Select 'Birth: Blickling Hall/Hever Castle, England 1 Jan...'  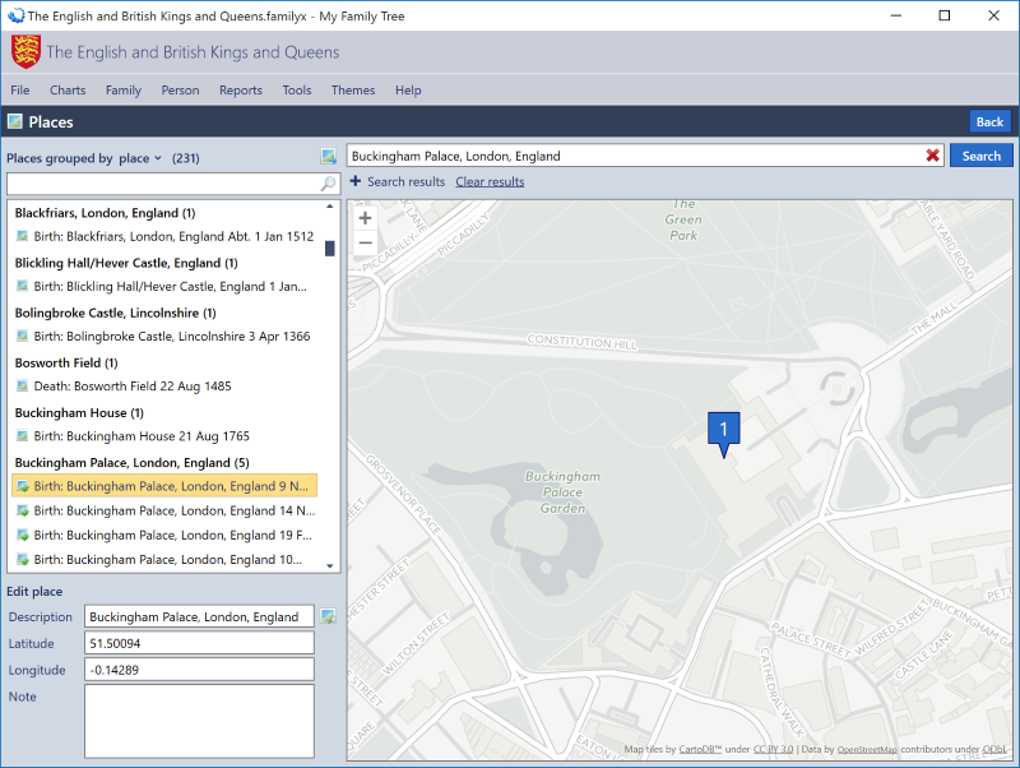pyautogui.click(x=170, y=286)
